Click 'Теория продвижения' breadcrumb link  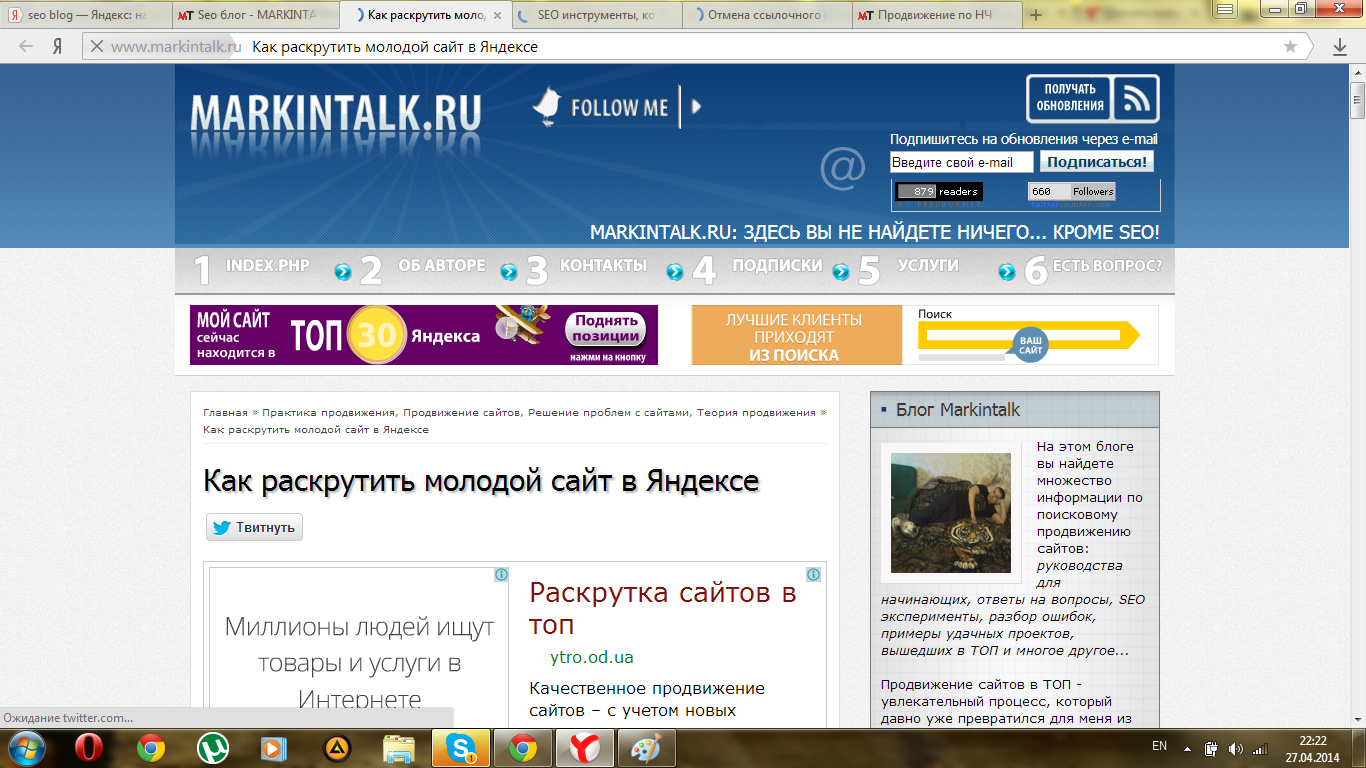(756, 412)
